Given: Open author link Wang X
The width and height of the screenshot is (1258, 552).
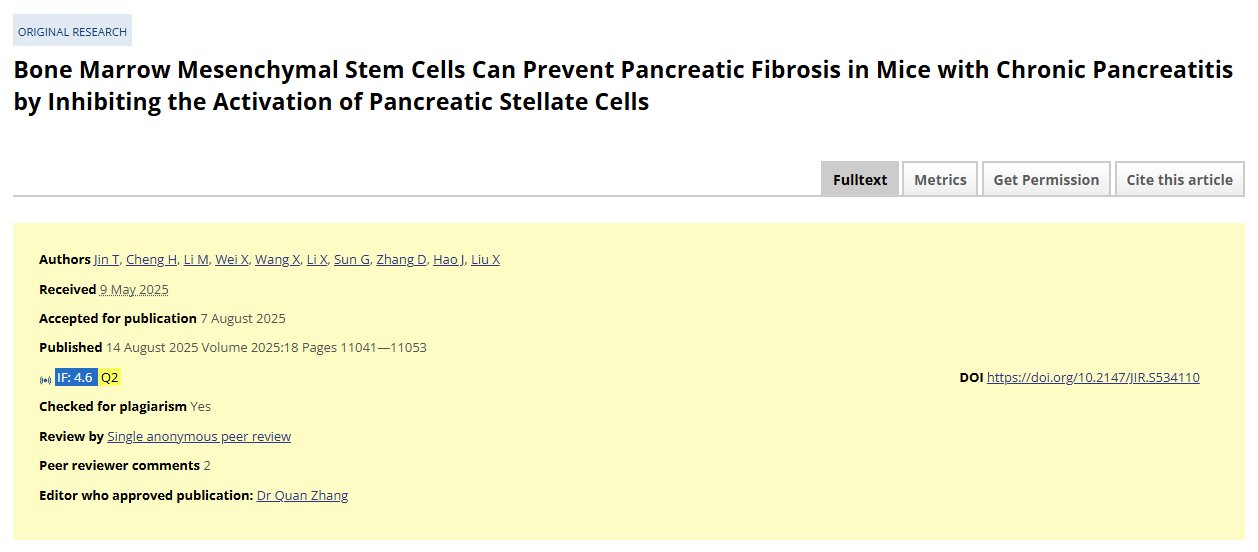Looking at the screenshot, I should coord(278,259).
